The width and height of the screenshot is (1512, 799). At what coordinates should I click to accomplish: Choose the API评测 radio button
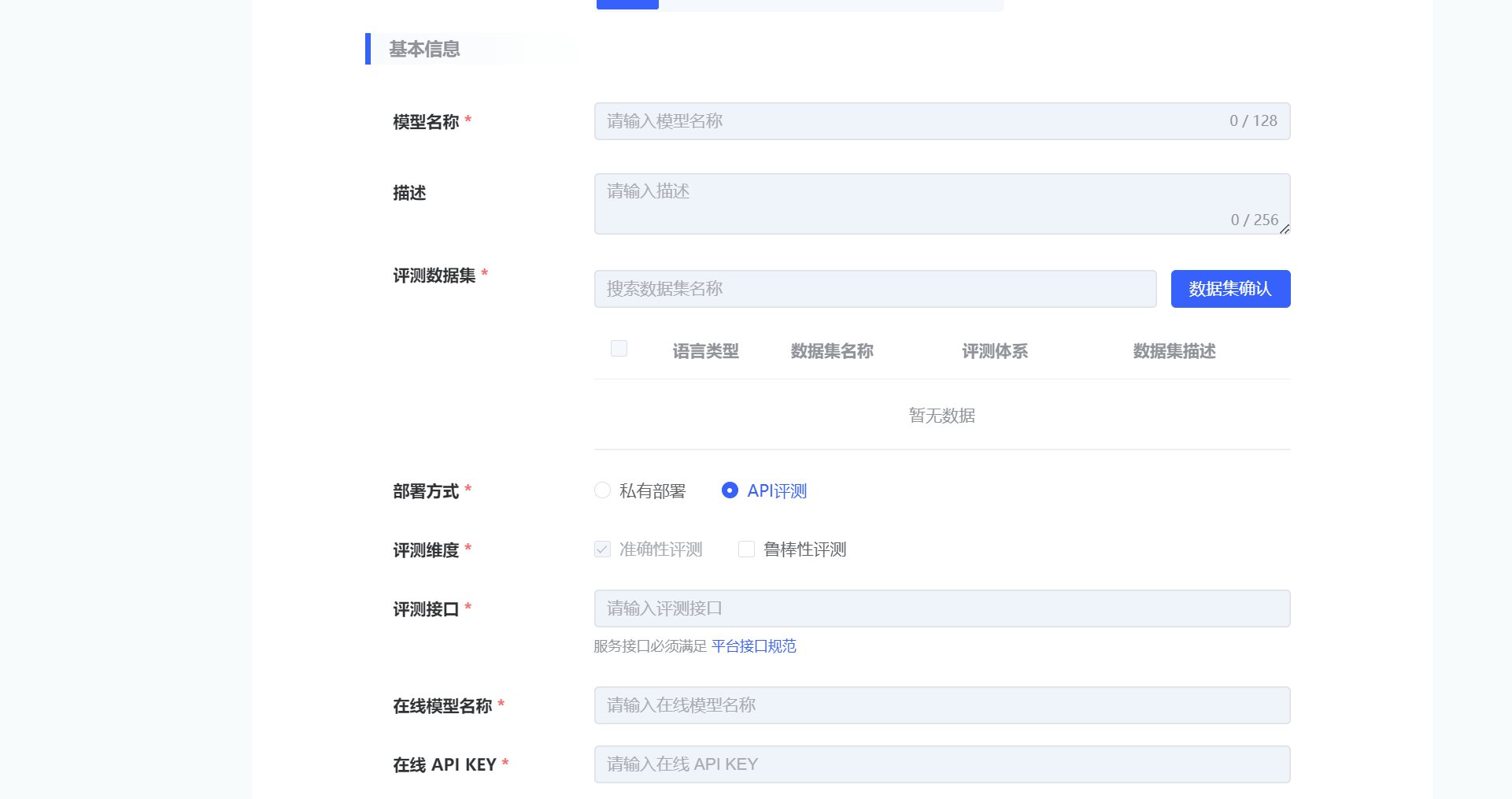click(x=730, y=490)
